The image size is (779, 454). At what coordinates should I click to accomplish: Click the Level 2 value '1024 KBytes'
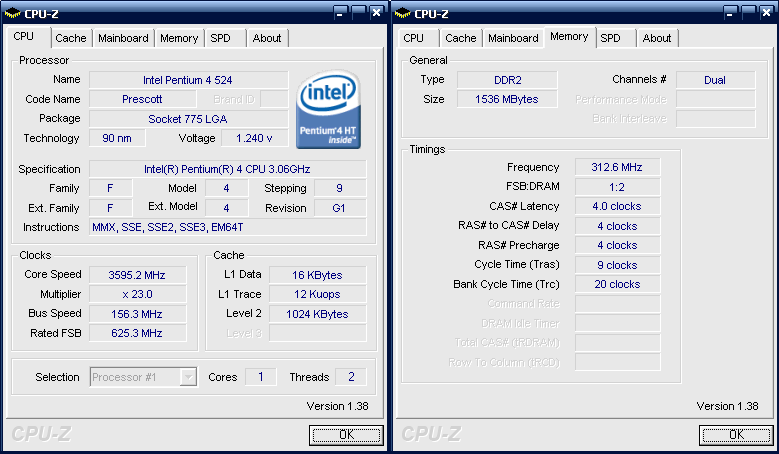coord(317,314)
